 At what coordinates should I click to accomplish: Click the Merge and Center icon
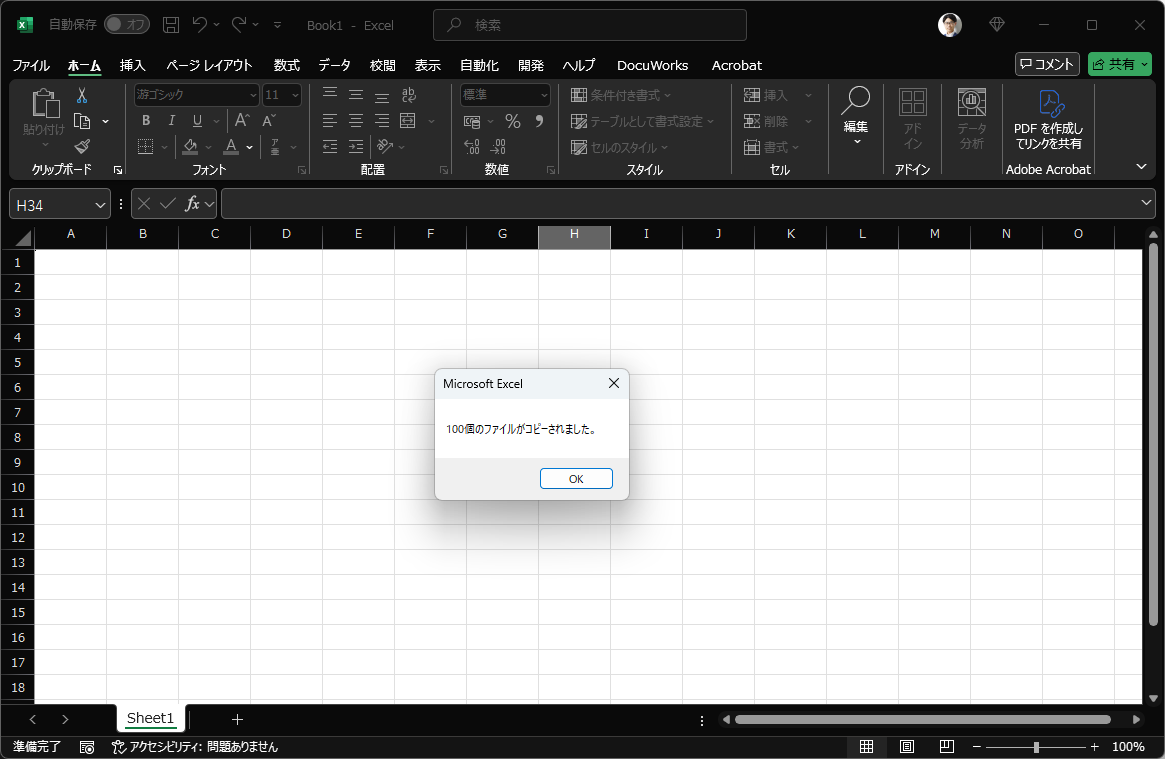407,120
